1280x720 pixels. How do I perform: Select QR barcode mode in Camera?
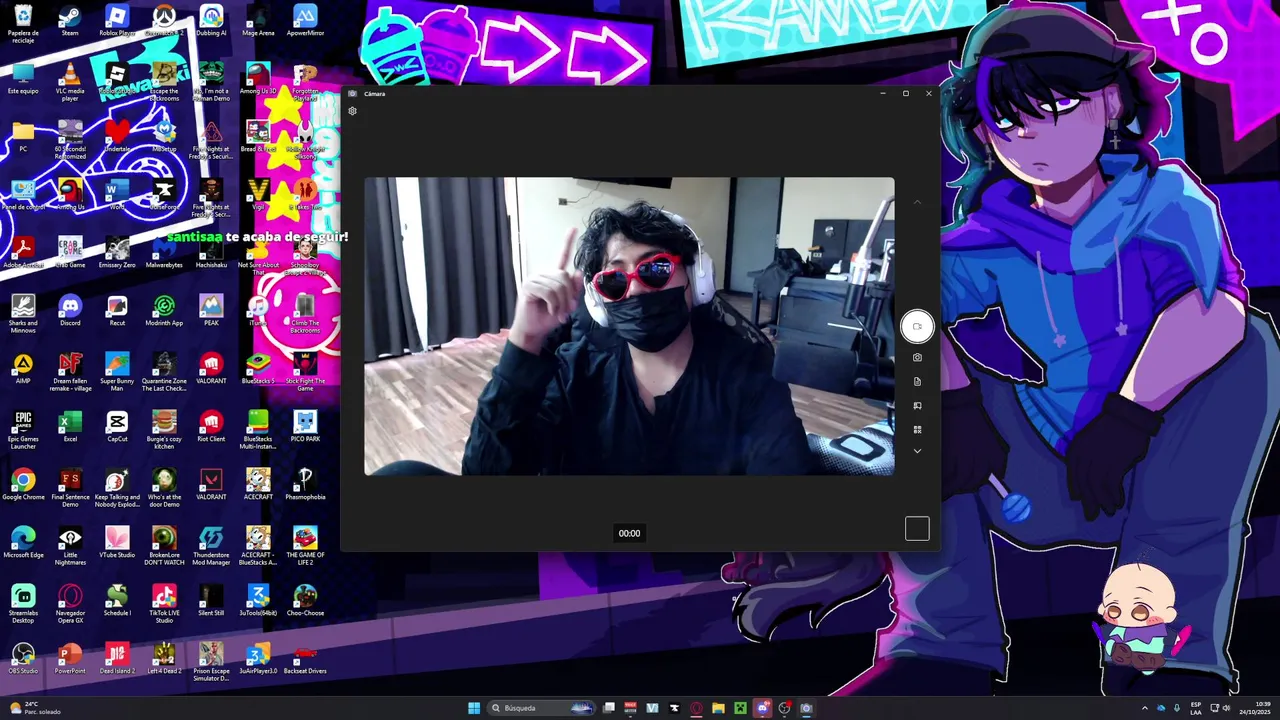917,430
